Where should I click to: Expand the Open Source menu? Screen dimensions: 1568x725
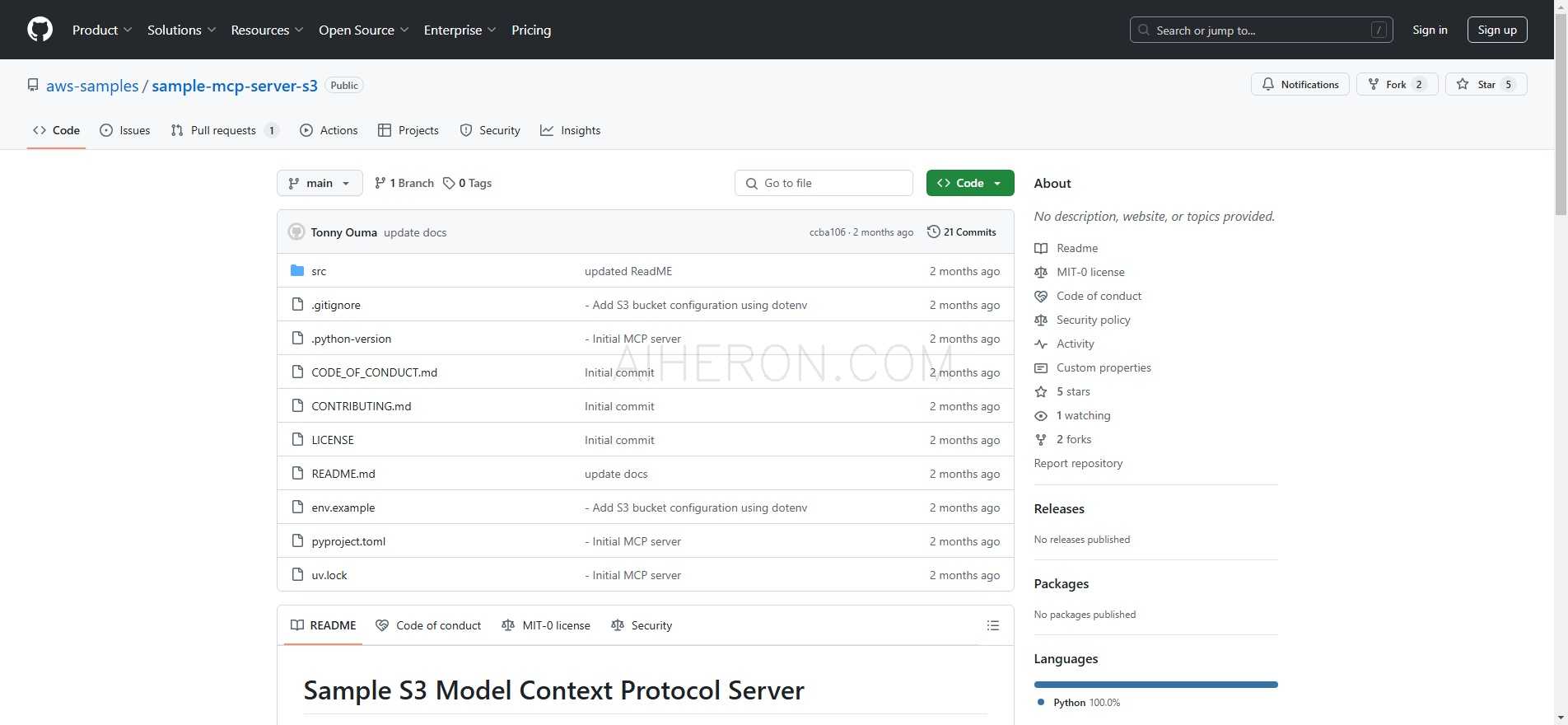pos(363,30)
